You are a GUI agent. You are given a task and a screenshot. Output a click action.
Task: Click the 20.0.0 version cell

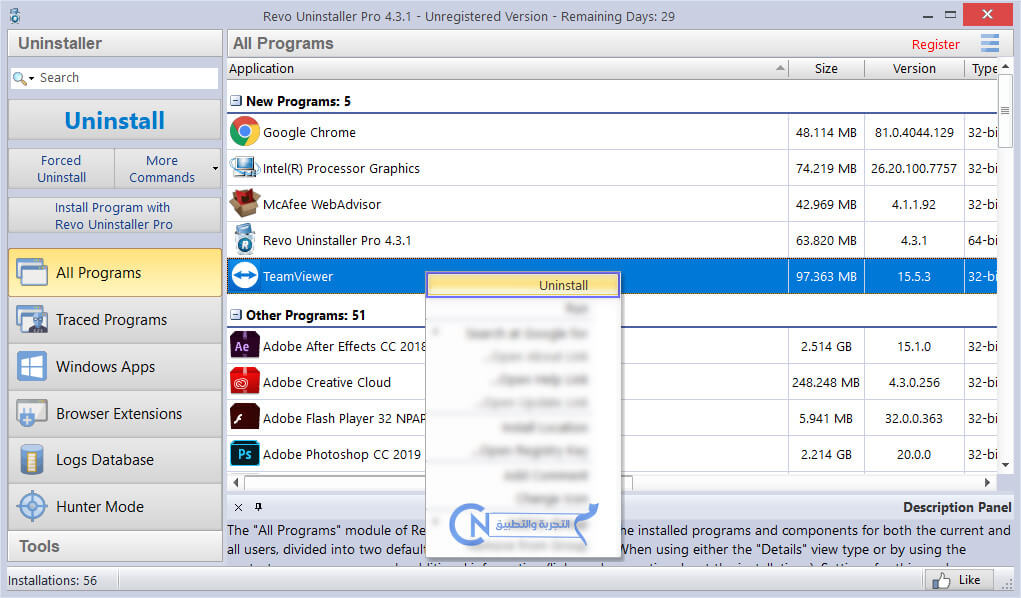(x=914, y=454)
